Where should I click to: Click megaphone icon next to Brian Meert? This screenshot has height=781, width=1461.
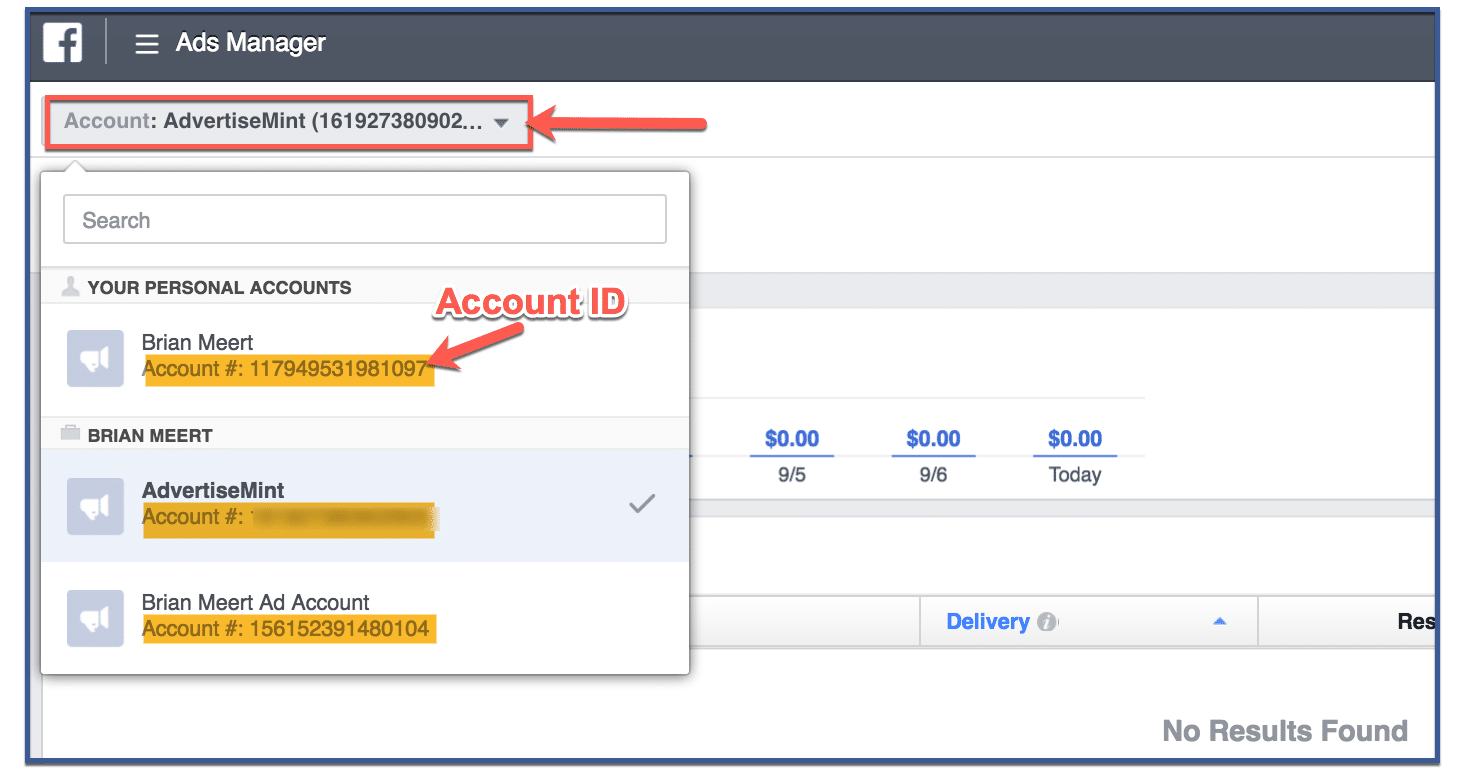(95, 358)
